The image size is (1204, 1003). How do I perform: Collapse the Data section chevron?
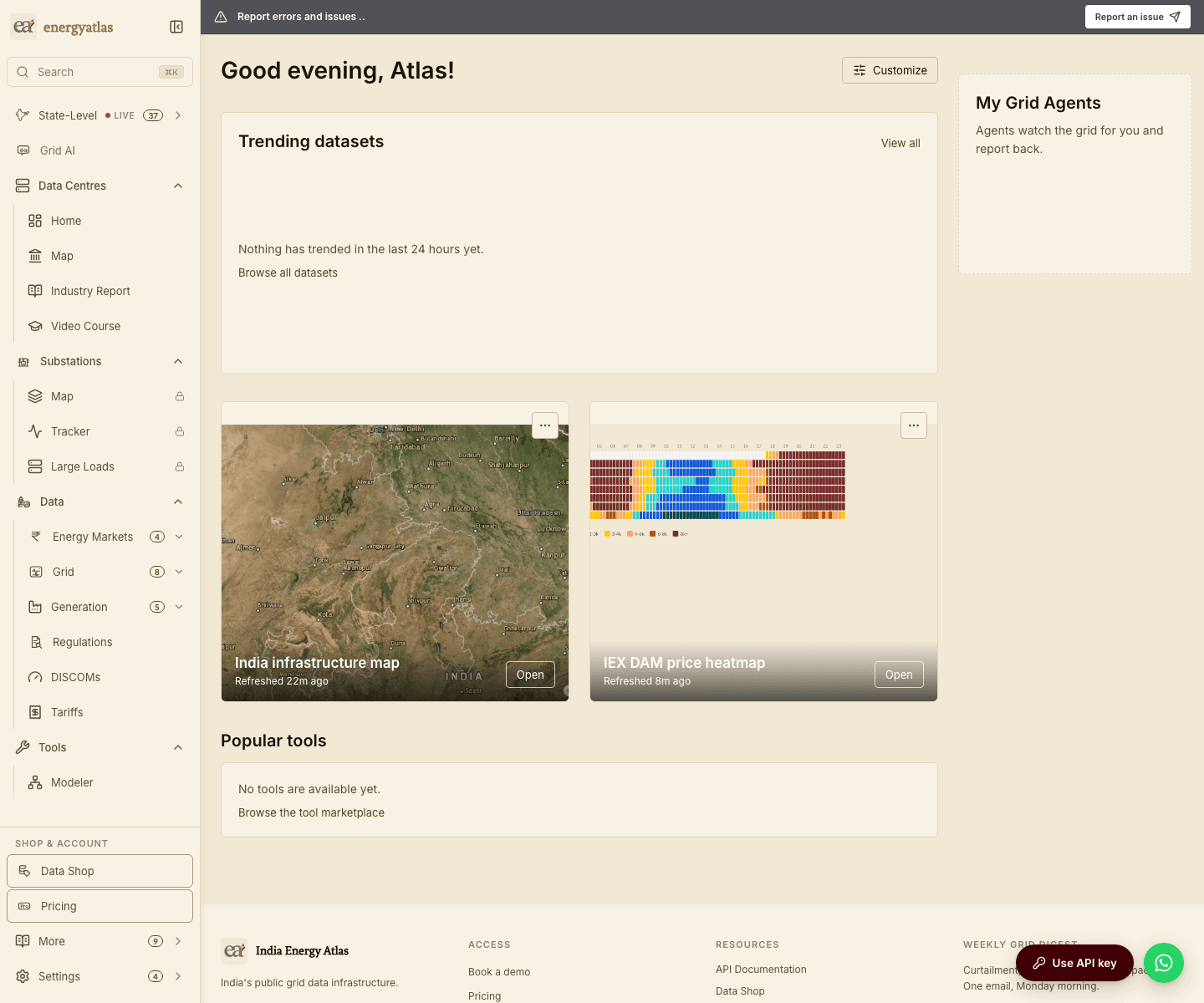178,501
